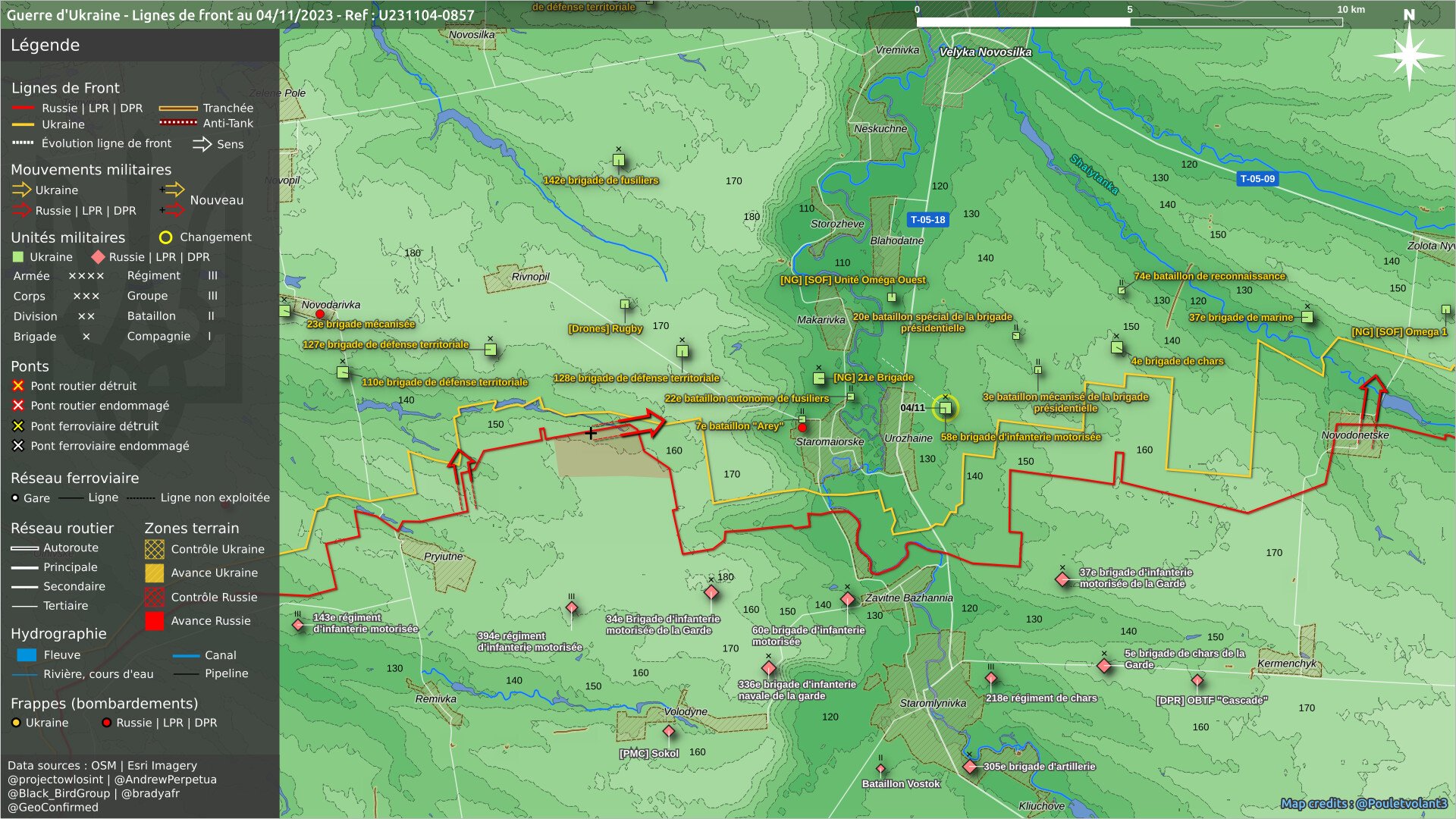Click the 394e régiment red diamond marker
This screenshot has height=819, width=1456.
pos(572,607)
